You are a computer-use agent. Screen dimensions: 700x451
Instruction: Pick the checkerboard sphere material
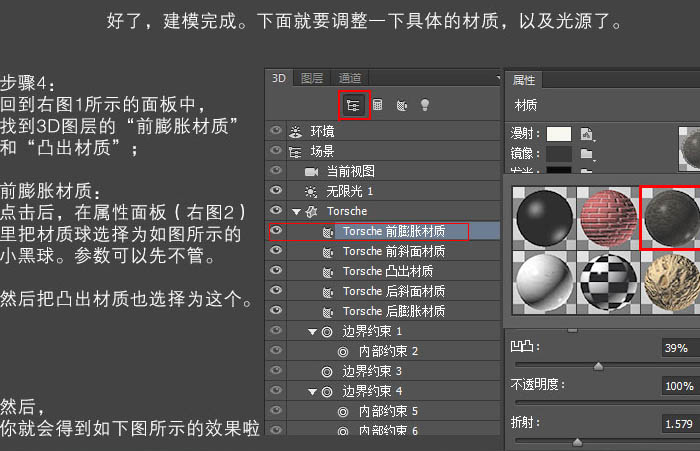pos(608,282)
